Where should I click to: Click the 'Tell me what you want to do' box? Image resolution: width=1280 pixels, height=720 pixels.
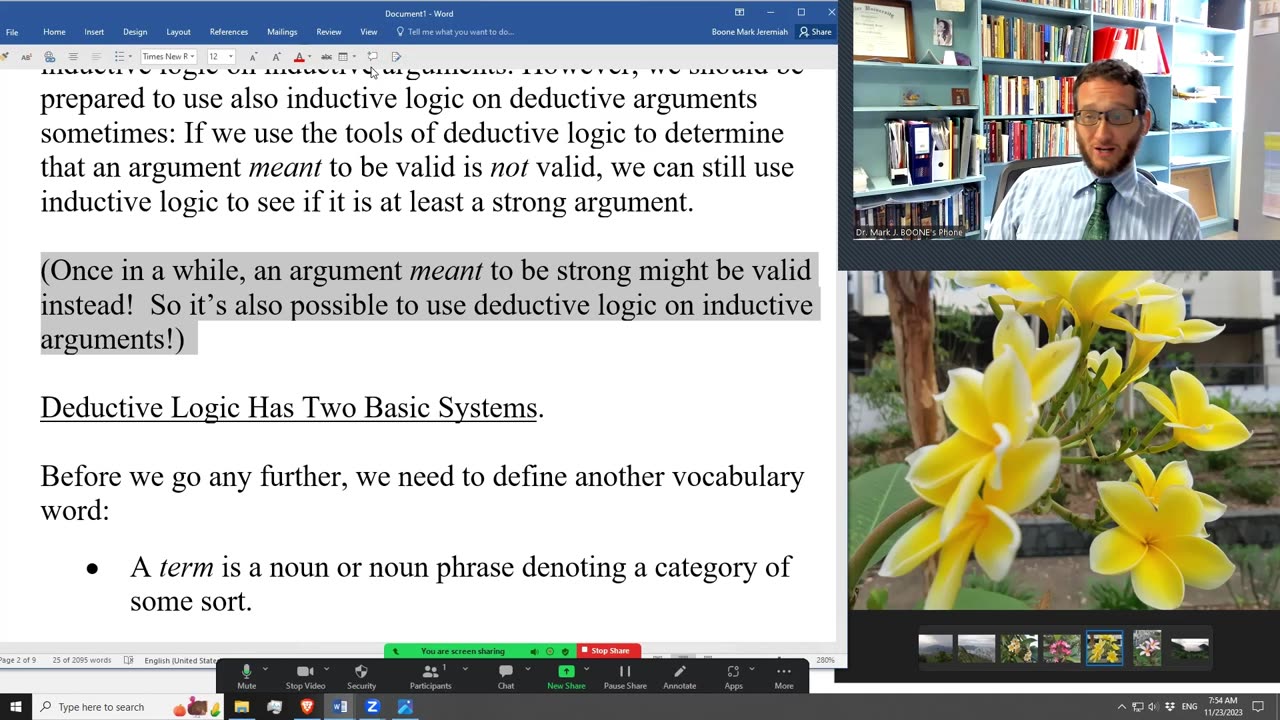[x=455, y=32]
